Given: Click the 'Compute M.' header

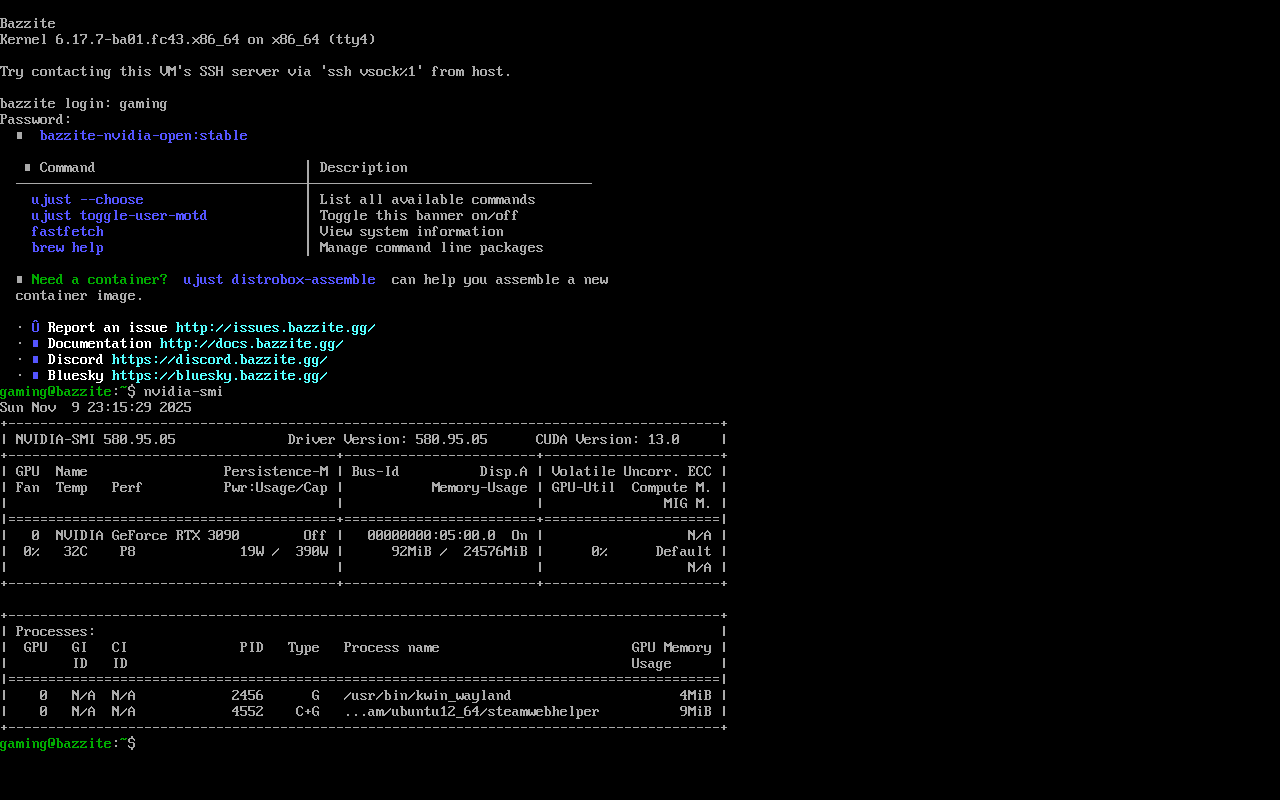Looking at the screenshot, I should point(672,487).
